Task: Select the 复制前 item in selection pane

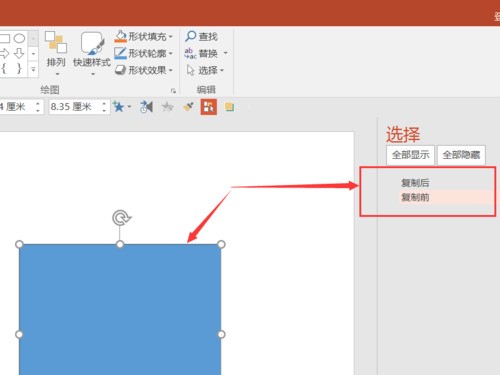Action: [x=415, y=197]
